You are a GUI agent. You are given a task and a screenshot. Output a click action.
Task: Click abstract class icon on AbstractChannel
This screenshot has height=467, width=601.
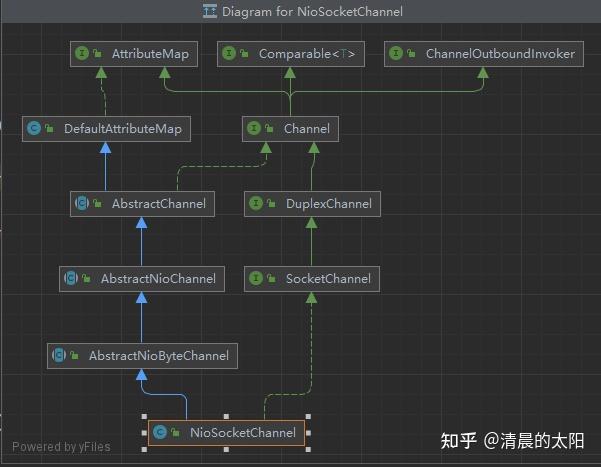[82, 203]
